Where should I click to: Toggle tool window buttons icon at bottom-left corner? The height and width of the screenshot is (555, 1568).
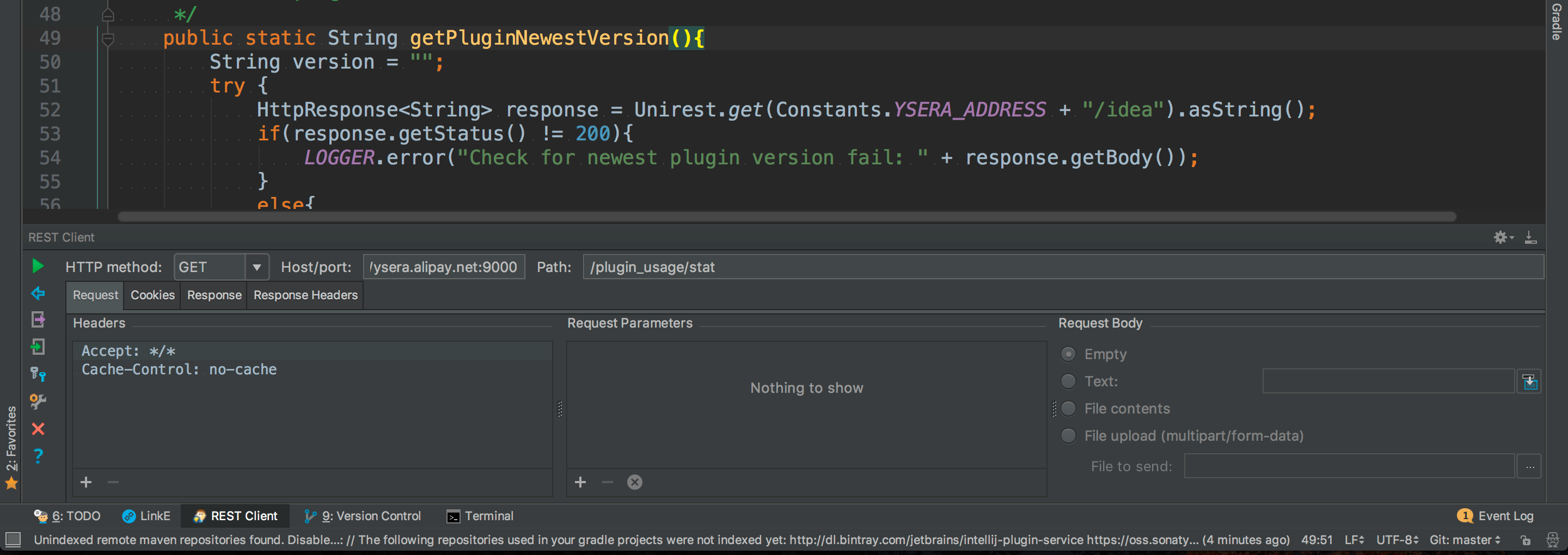13,539
